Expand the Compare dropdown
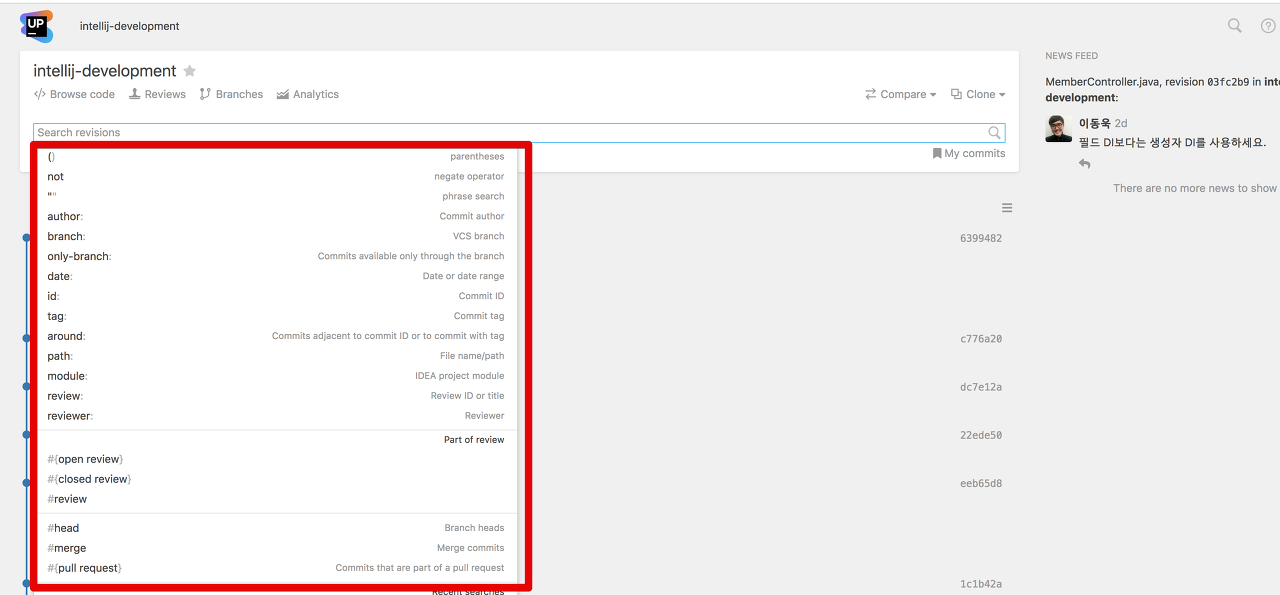 click(901, 94)
